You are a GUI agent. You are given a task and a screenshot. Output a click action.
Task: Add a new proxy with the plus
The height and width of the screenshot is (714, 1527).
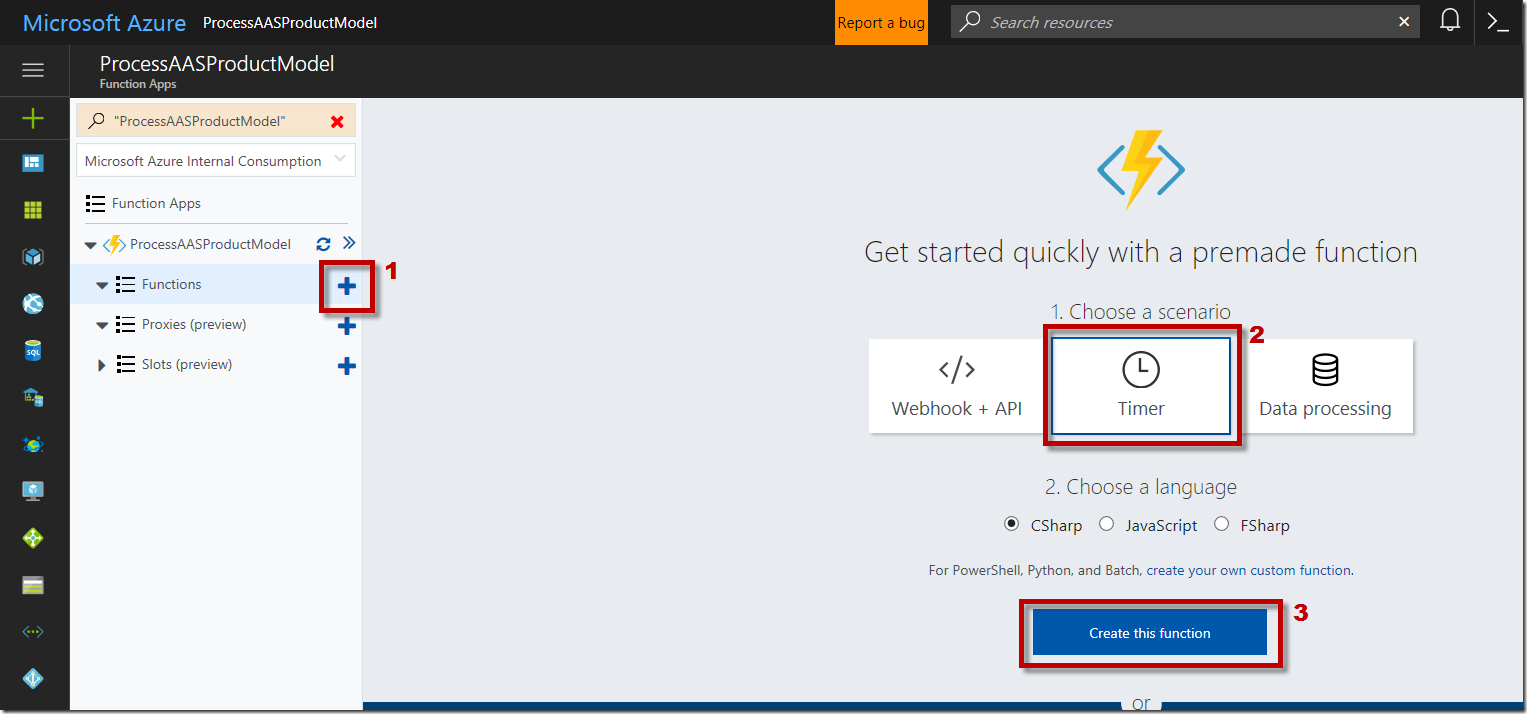[x=347, y=326]
